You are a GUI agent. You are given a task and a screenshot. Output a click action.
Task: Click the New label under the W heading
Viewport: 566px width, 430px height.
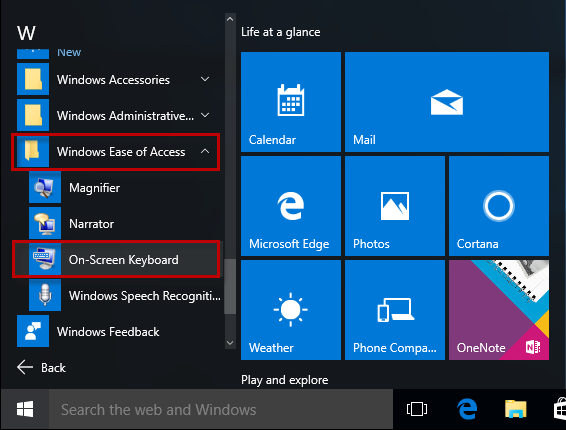[x=69, y=52]
